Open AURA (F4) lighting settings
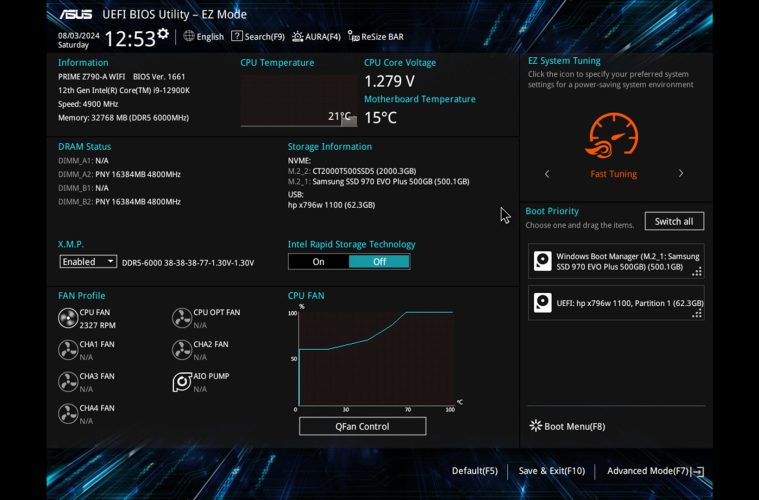The height and width of the screenshot is (500, 759). [316, 36]
